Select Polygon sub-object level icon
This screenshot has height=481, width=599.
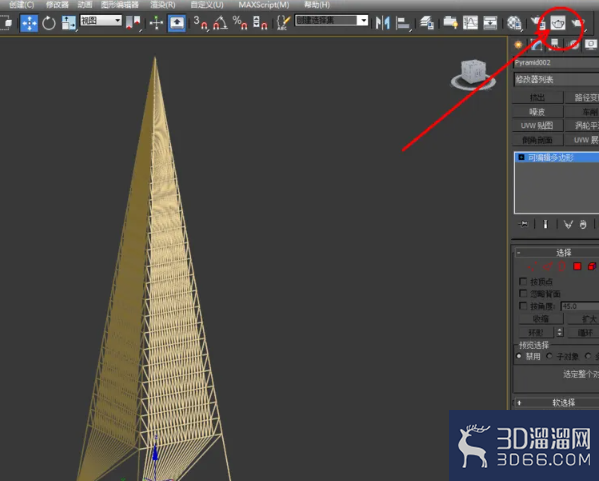[577, 266]
